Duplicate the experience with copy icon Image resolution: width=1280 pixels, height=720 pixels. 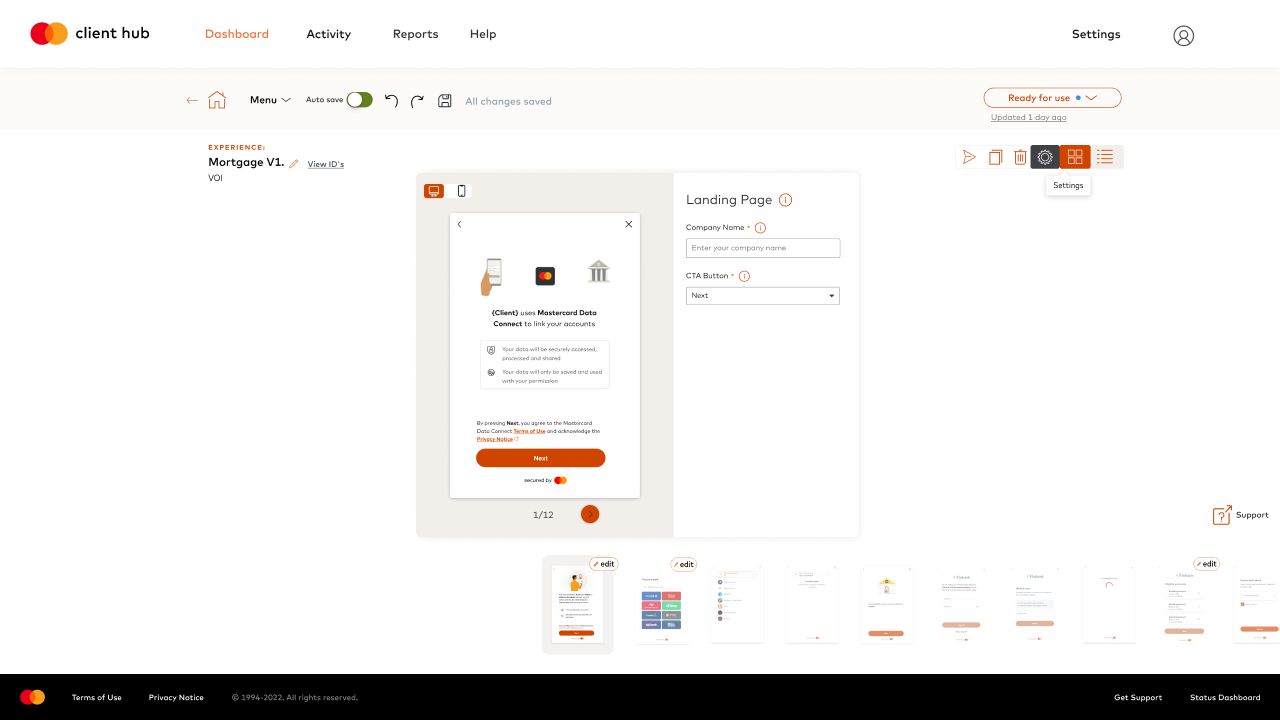tap(995, 157)
